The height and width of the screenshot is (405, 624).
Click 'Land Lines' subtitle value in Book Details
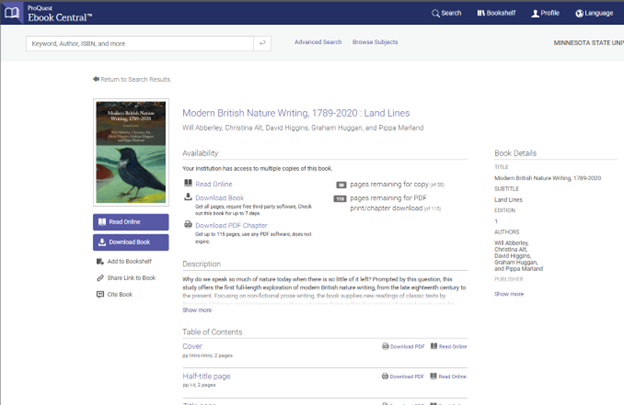pyautogui.click(x=508, y=200)
